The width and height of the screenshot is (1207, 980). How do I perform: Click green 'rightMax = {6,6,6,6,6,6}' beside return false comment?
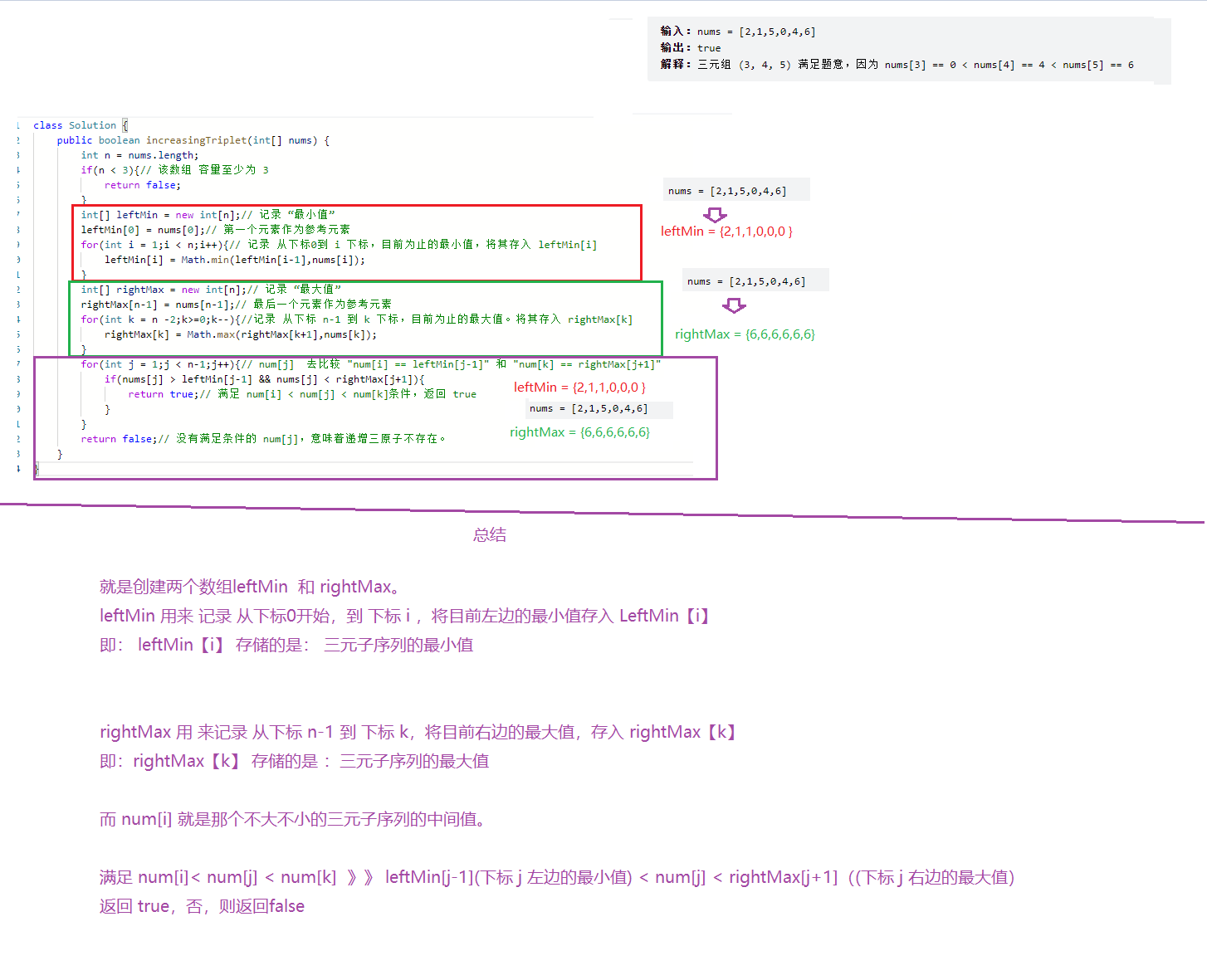click(x=579, y=432)
